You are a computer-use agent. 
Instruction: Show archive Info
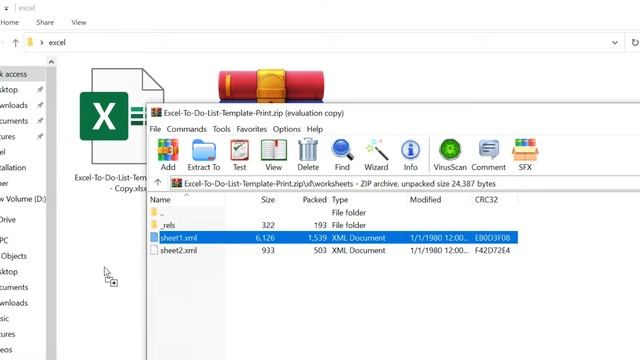410,155
